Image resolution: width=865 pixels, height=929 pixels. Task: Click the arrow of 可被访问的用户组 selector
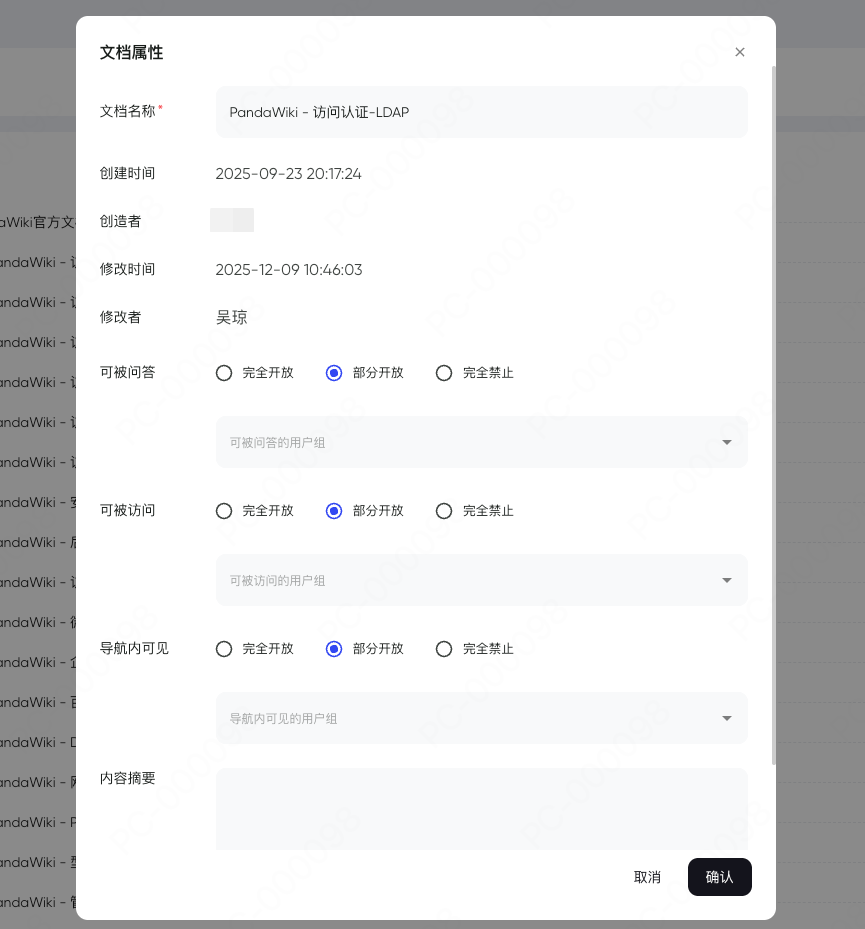click(x=727, y=581)
